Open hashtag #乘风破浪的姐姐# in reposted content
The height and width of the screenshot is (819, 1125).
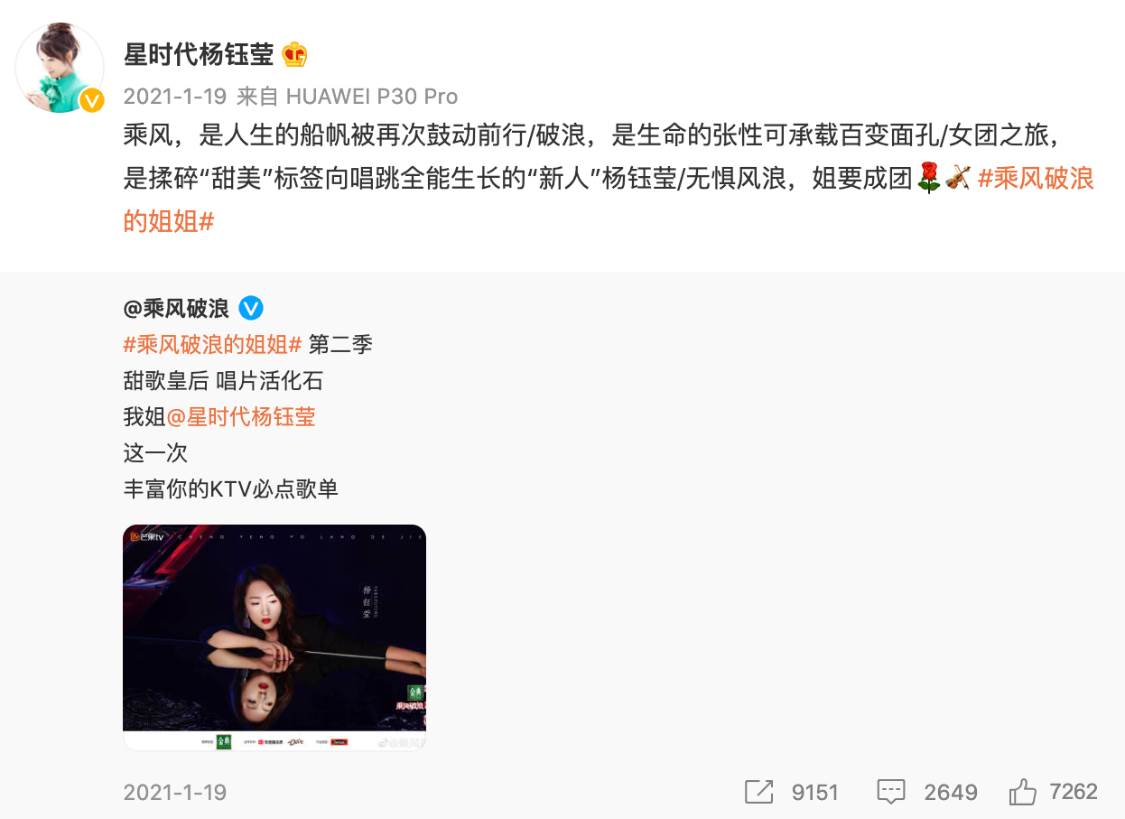212,344
